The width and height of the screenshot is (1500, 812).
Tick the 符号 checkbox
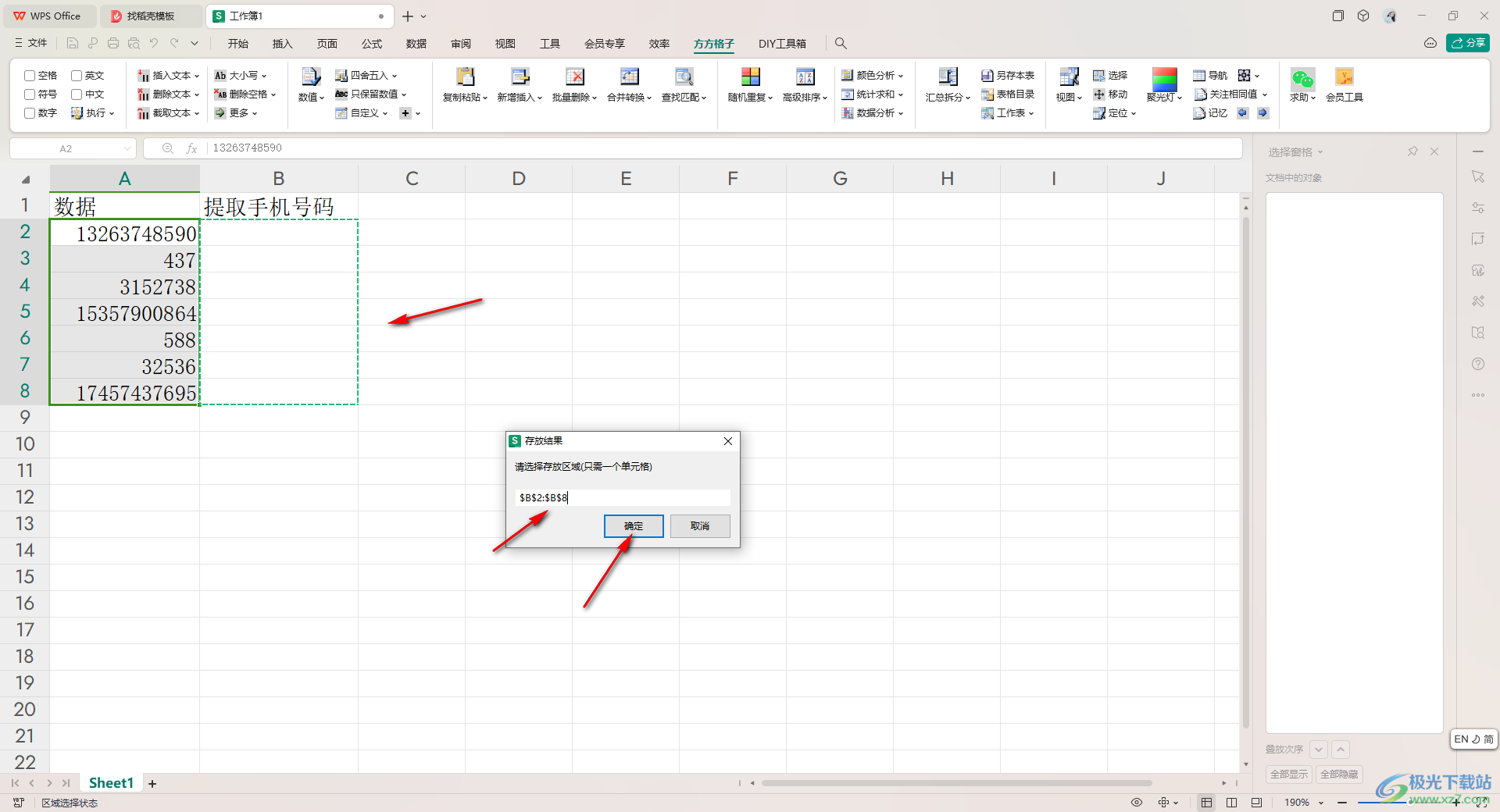[x=30, y=94]
